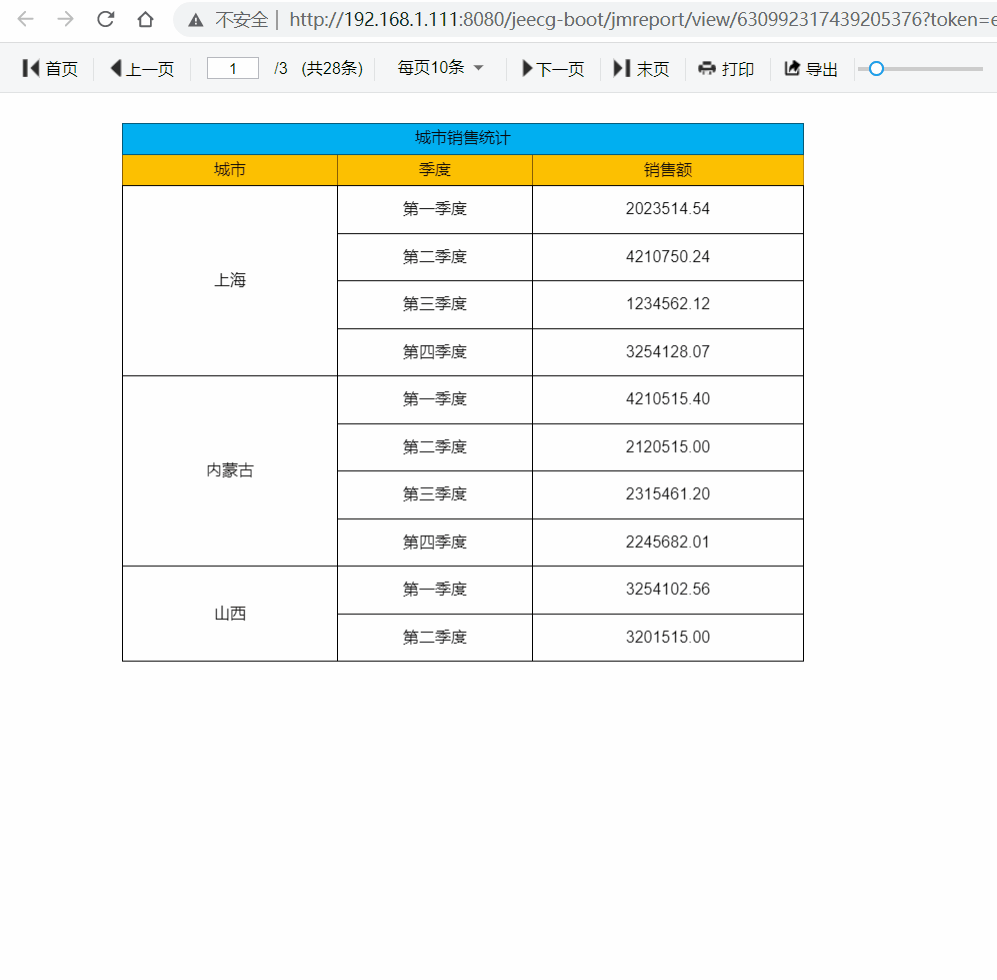997x980 pixels.
Task: Click 第一季度 in the 4210515.40 row
Action: pos(435,399)
